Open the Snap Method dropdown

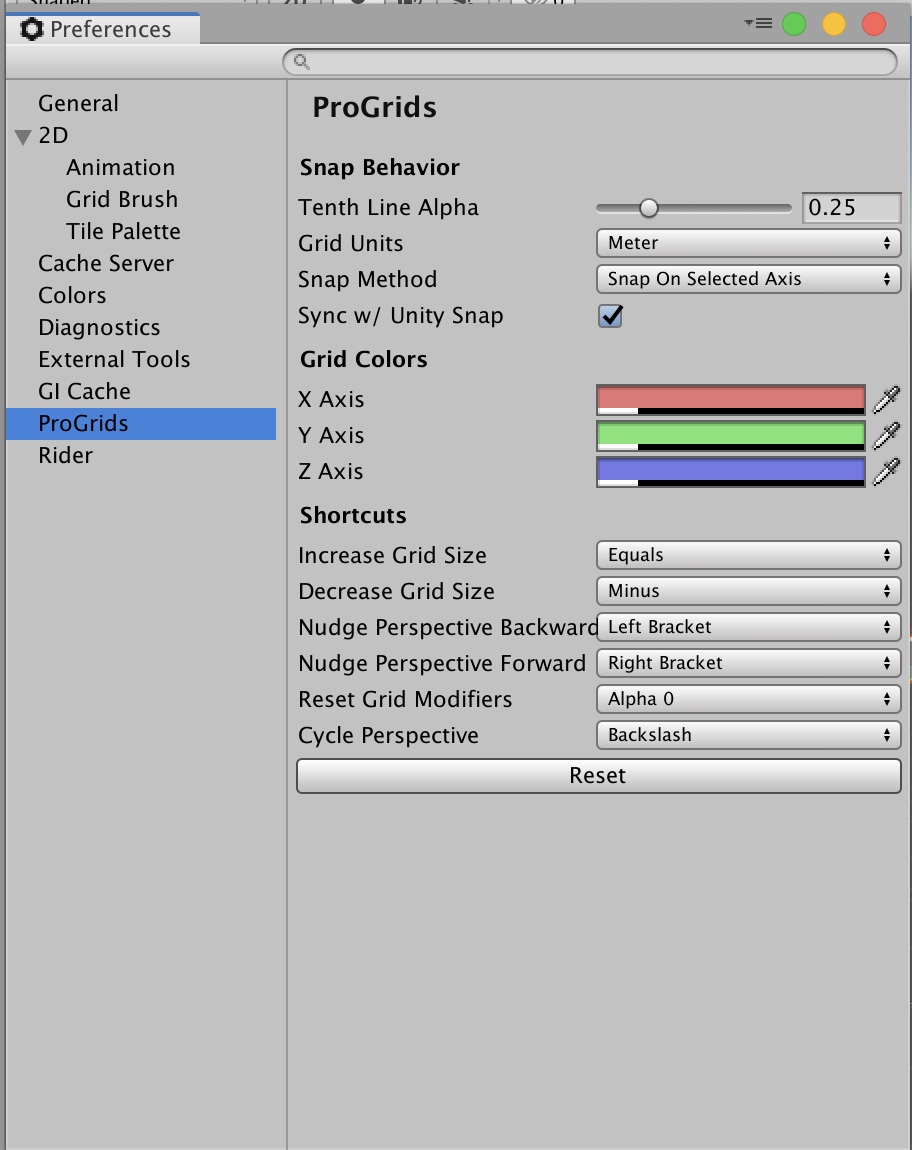(x=748, y=279)
